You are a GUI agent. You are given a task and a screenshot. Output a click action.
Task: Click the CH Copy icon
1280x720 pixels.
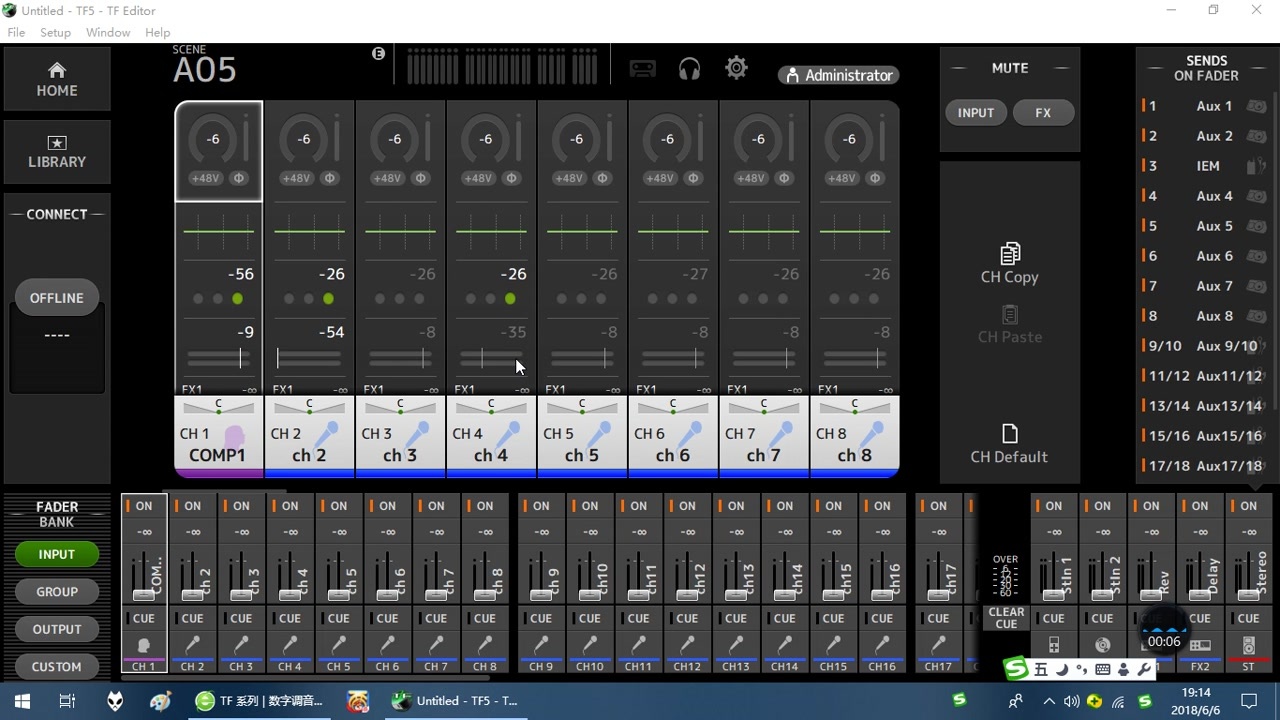click(x=1010, y=253)
